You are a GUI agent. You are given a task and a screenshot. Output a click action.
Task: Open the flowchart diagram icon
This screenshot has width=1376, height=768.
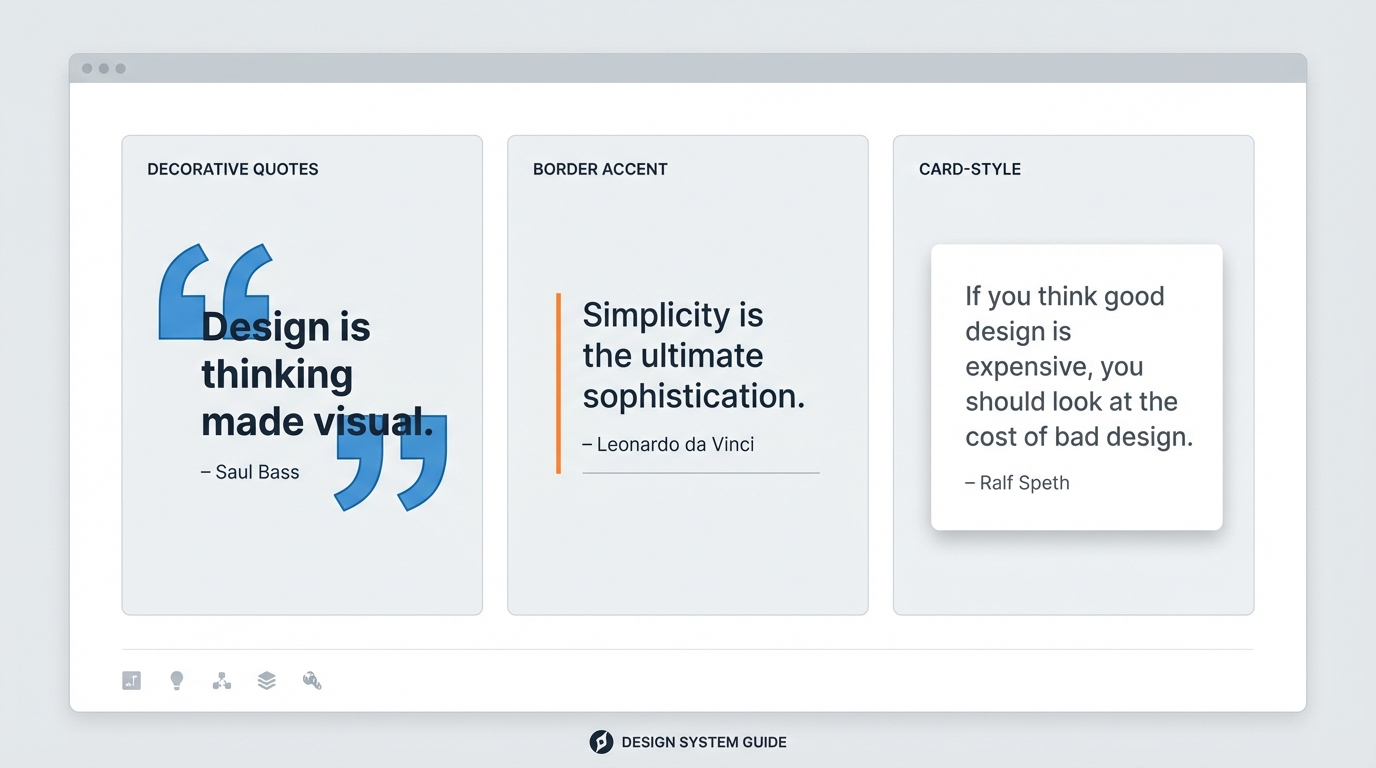(x=221, y=680)
